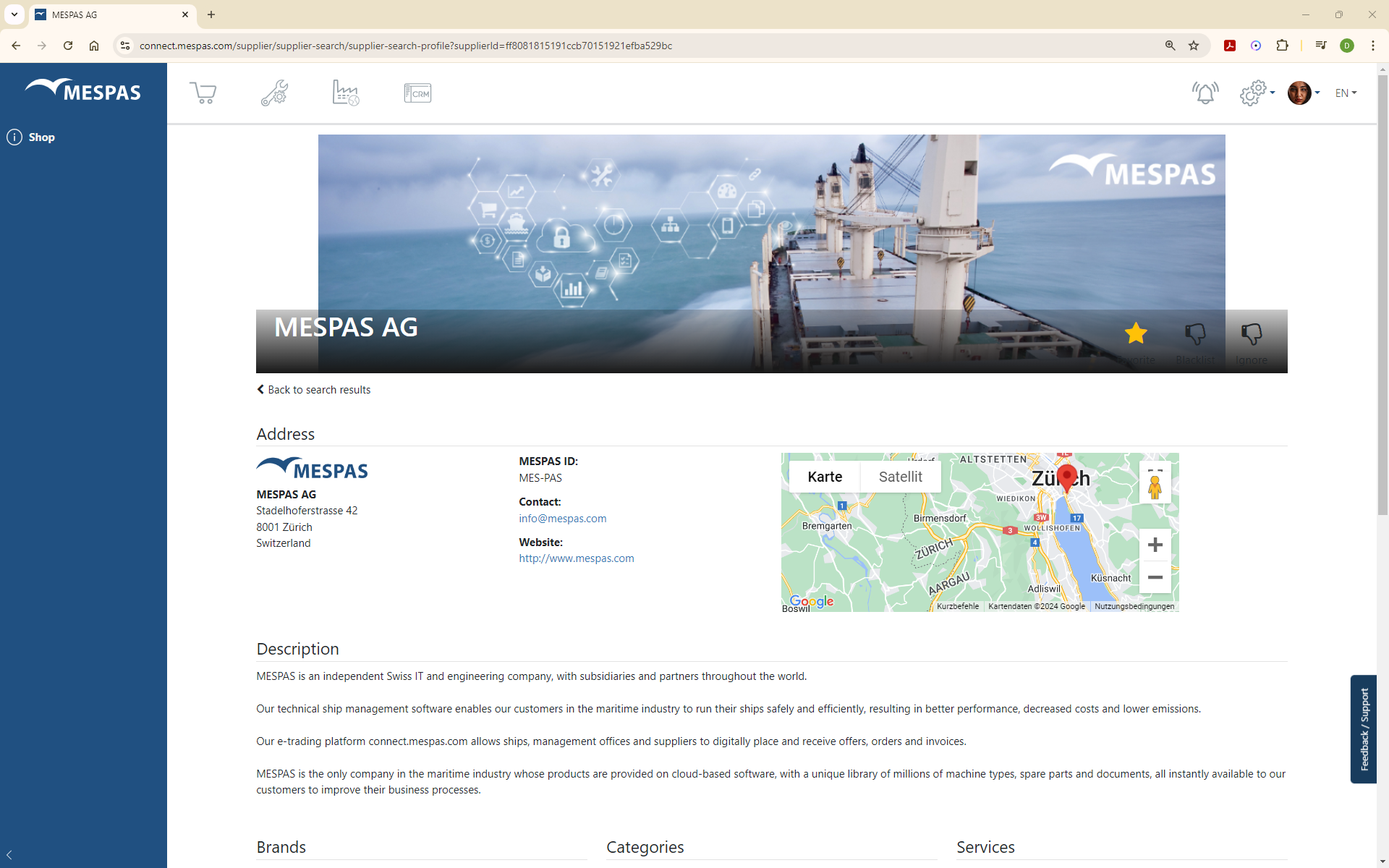
Task: Collapse the left sidebar
Action: (9, 855)
